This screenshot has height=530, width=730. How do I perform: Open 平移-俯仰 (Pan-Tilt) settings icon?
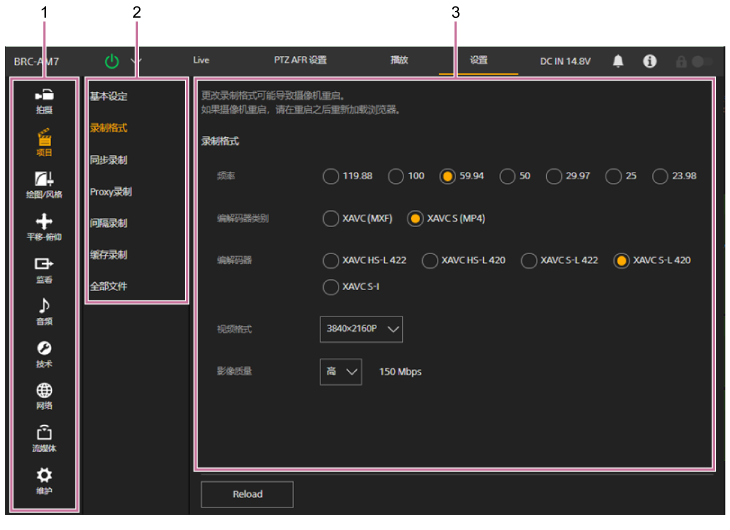pos(44,226)
